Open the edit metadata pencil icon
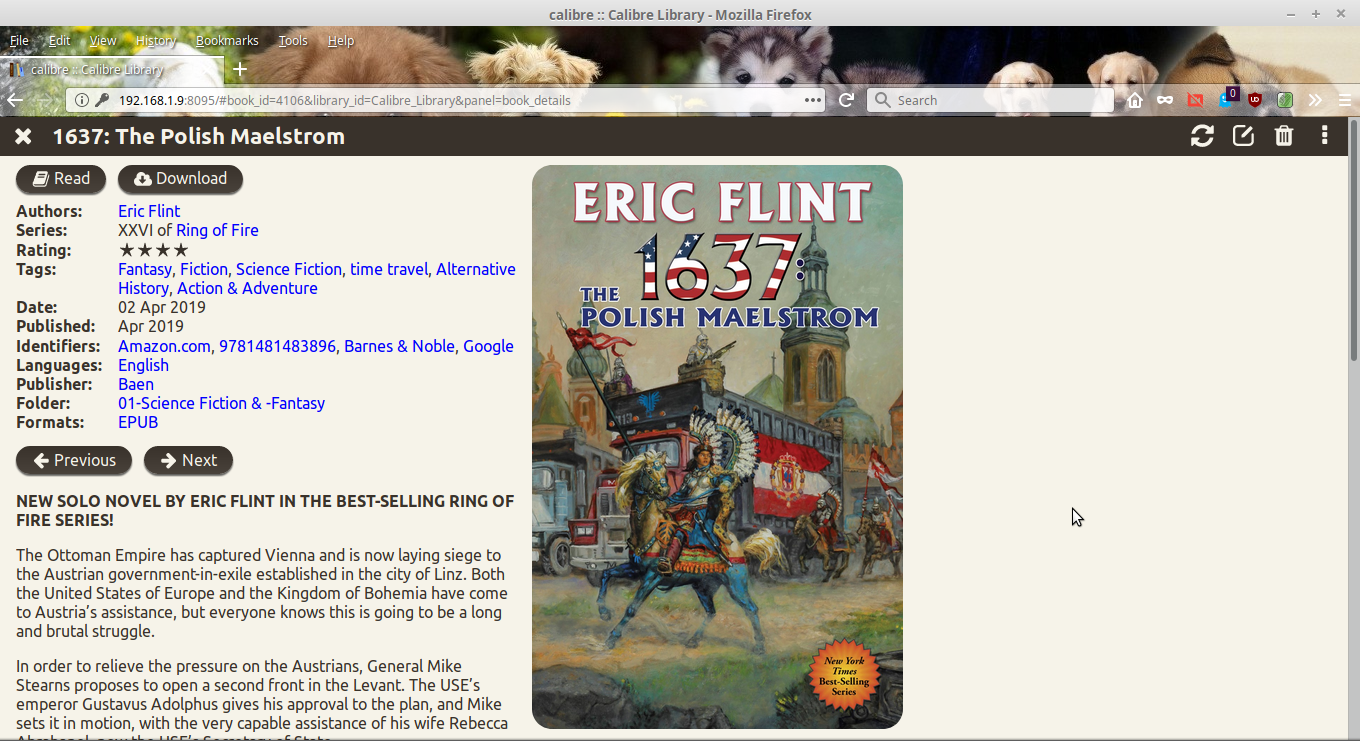Viewport: 1360px width, 741px height. pos(1243,136)
